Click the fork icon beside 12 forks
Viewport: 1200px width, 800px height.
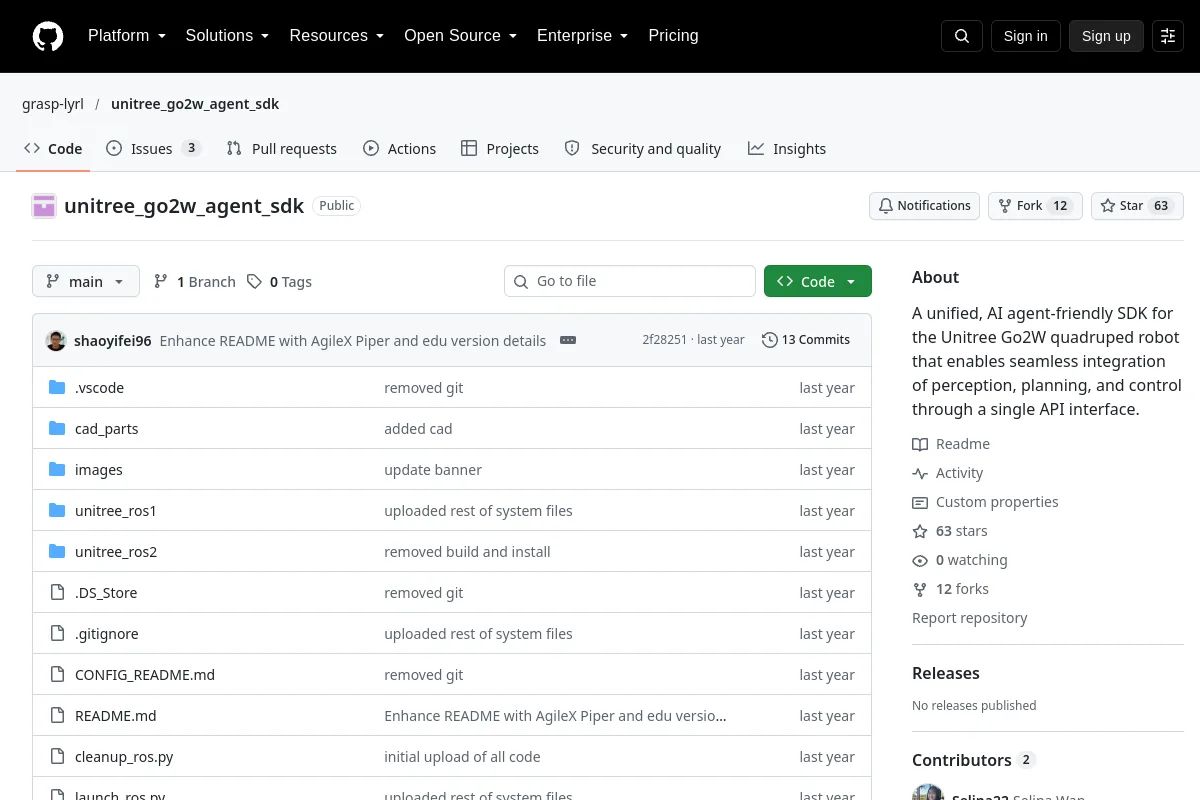point(920,589)
